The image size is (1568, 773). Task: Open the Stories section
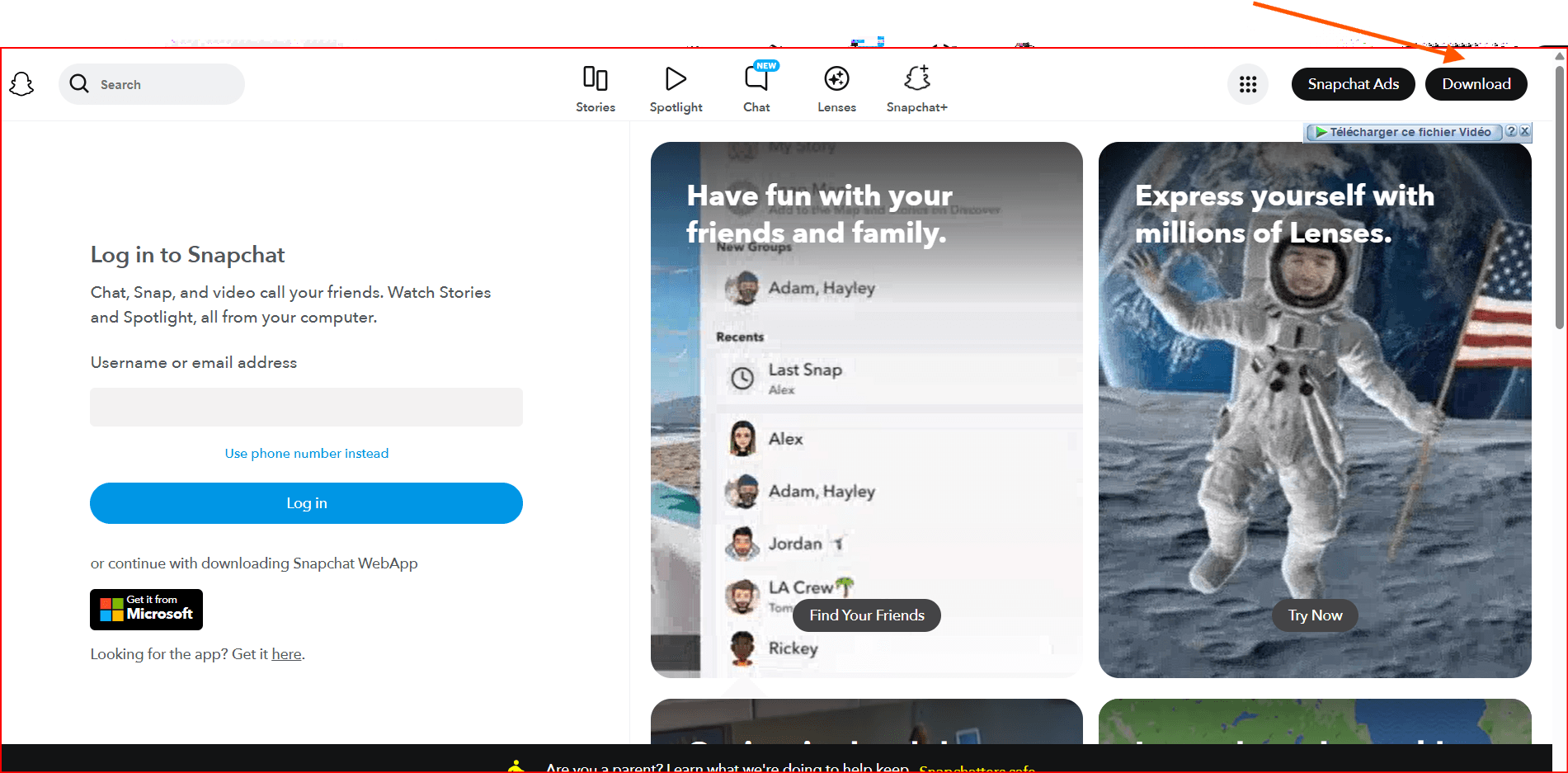tap(595, 88)
